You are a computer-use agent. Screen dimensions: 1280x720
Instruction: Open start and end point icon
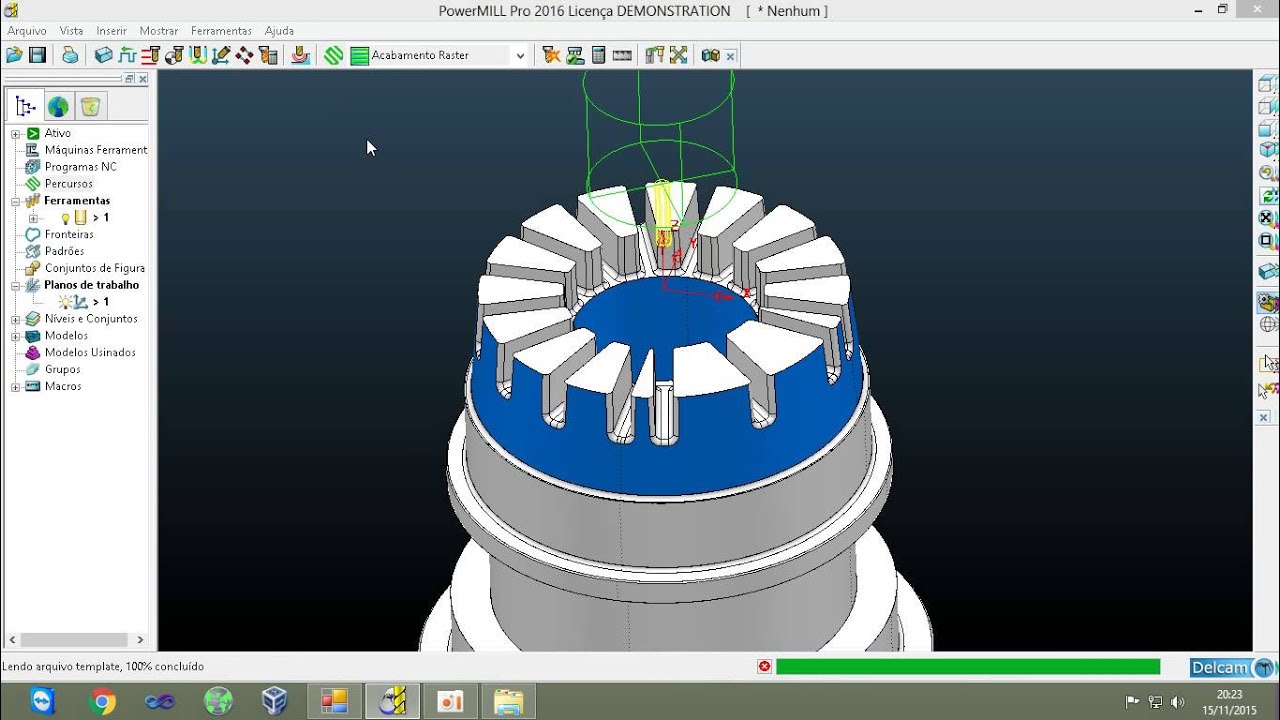[x=174, y=55]
